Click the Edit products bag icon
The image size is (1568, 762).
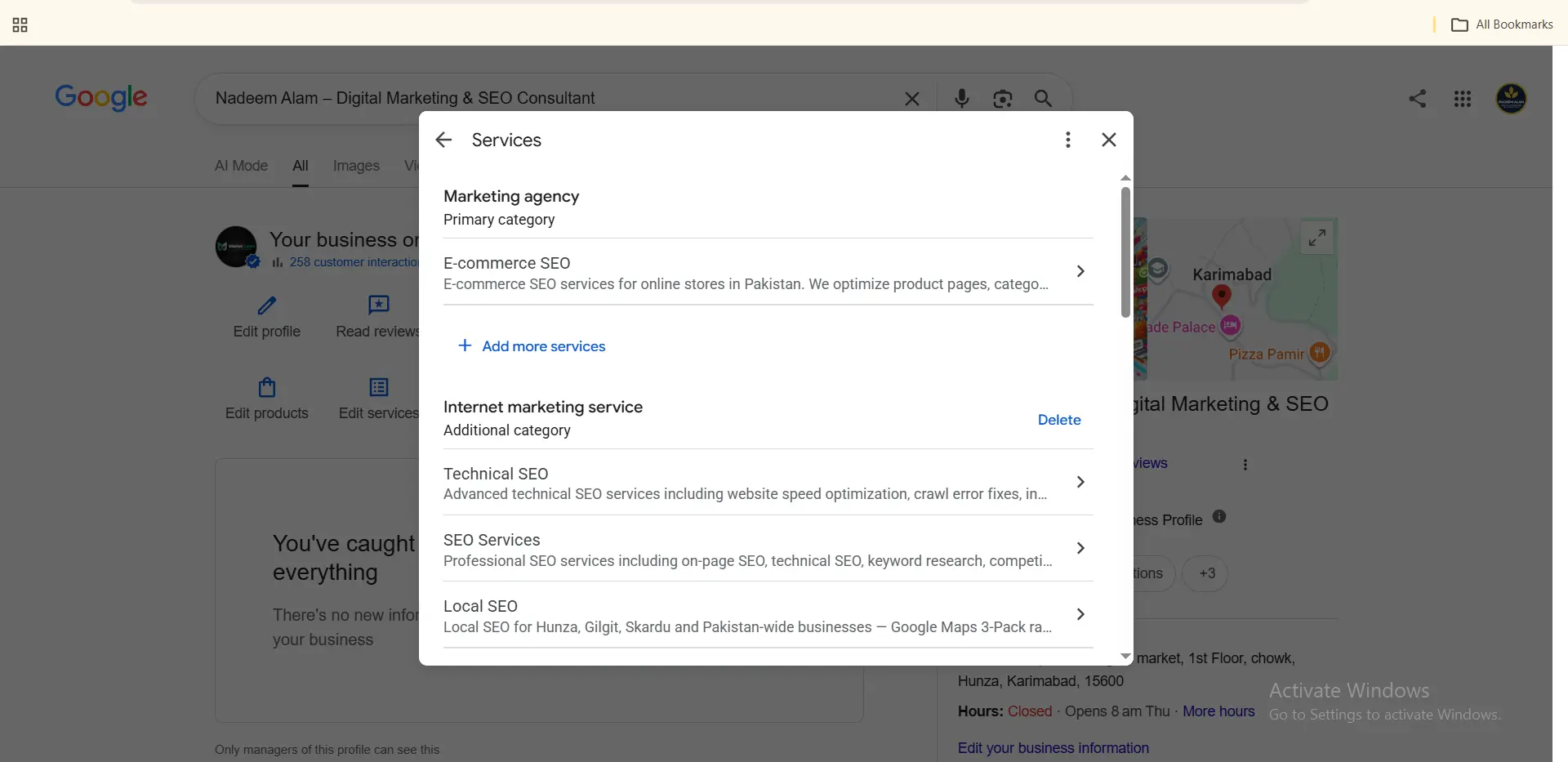point(267,386)
